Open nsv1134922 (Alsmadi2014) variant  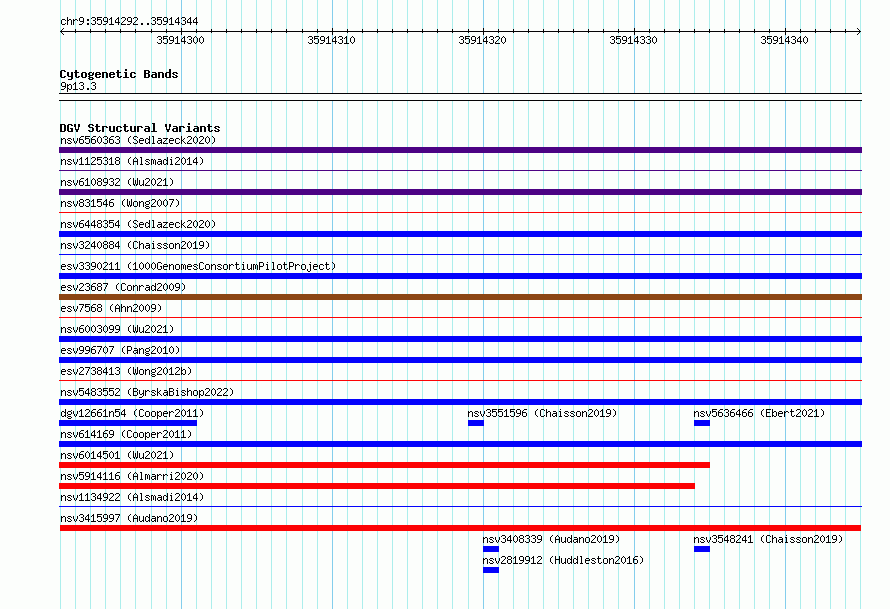coord(132,497)
